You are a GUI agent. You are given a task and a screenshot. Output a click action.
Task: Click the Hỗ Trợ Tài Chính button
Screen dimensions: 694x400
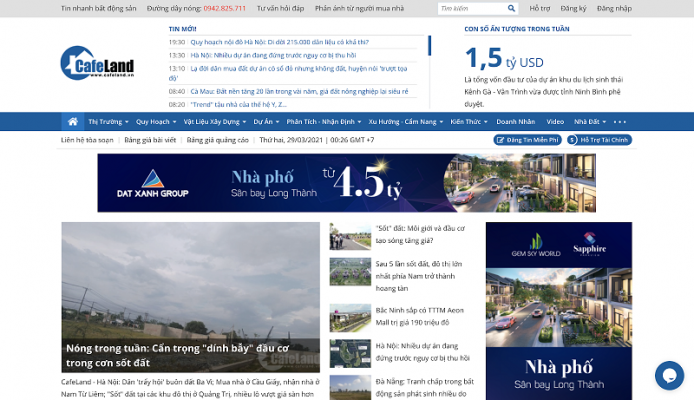(599, 140)
